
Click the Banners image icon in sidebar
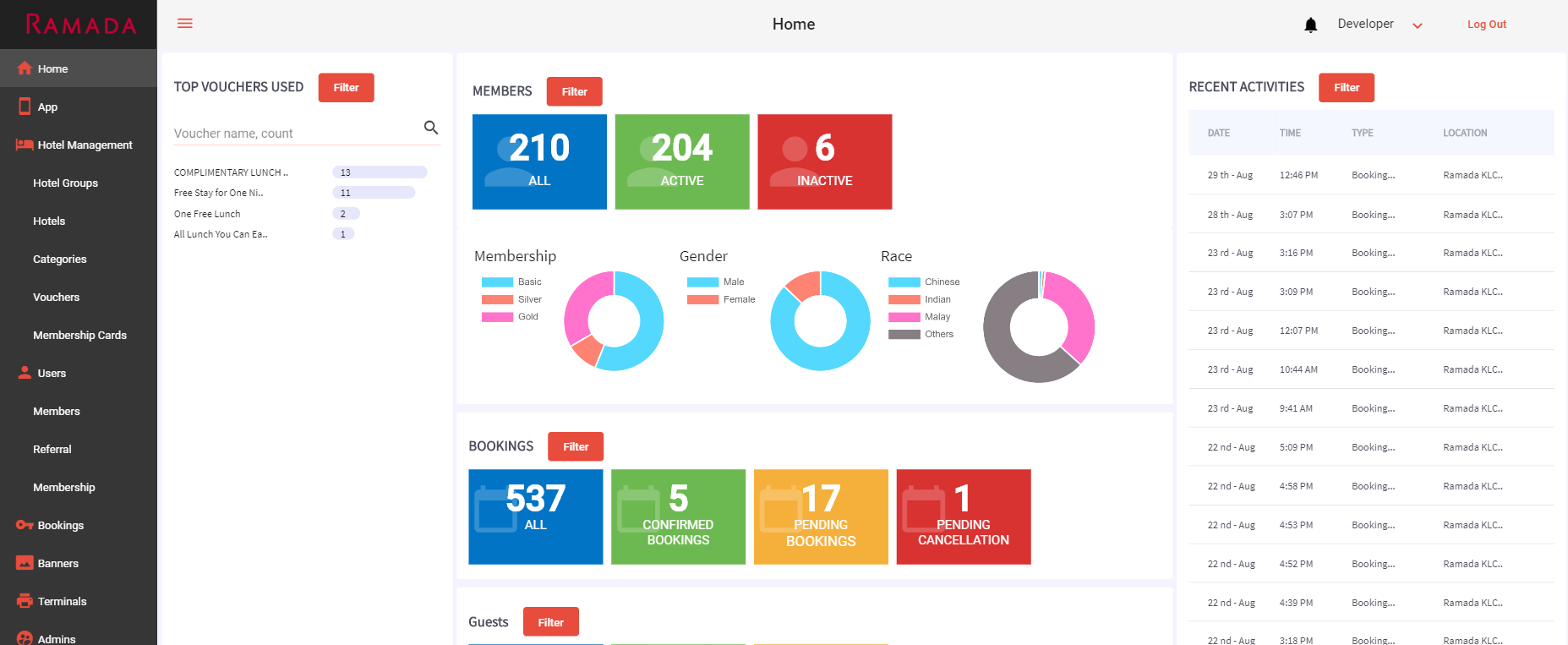coord(25,563)
